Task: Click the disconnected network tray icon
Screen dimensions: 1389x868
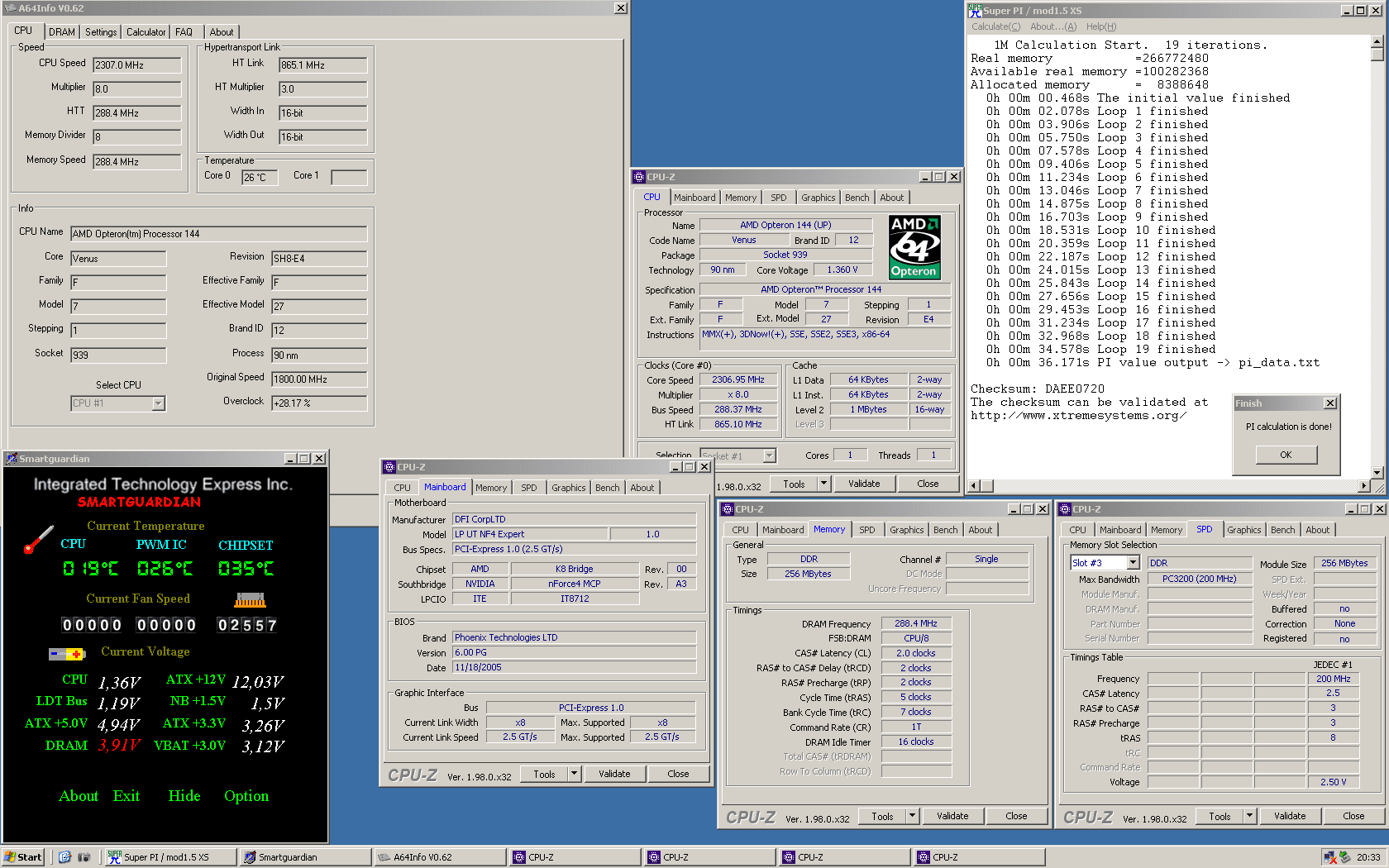Action: click(x=1329, y=857)
